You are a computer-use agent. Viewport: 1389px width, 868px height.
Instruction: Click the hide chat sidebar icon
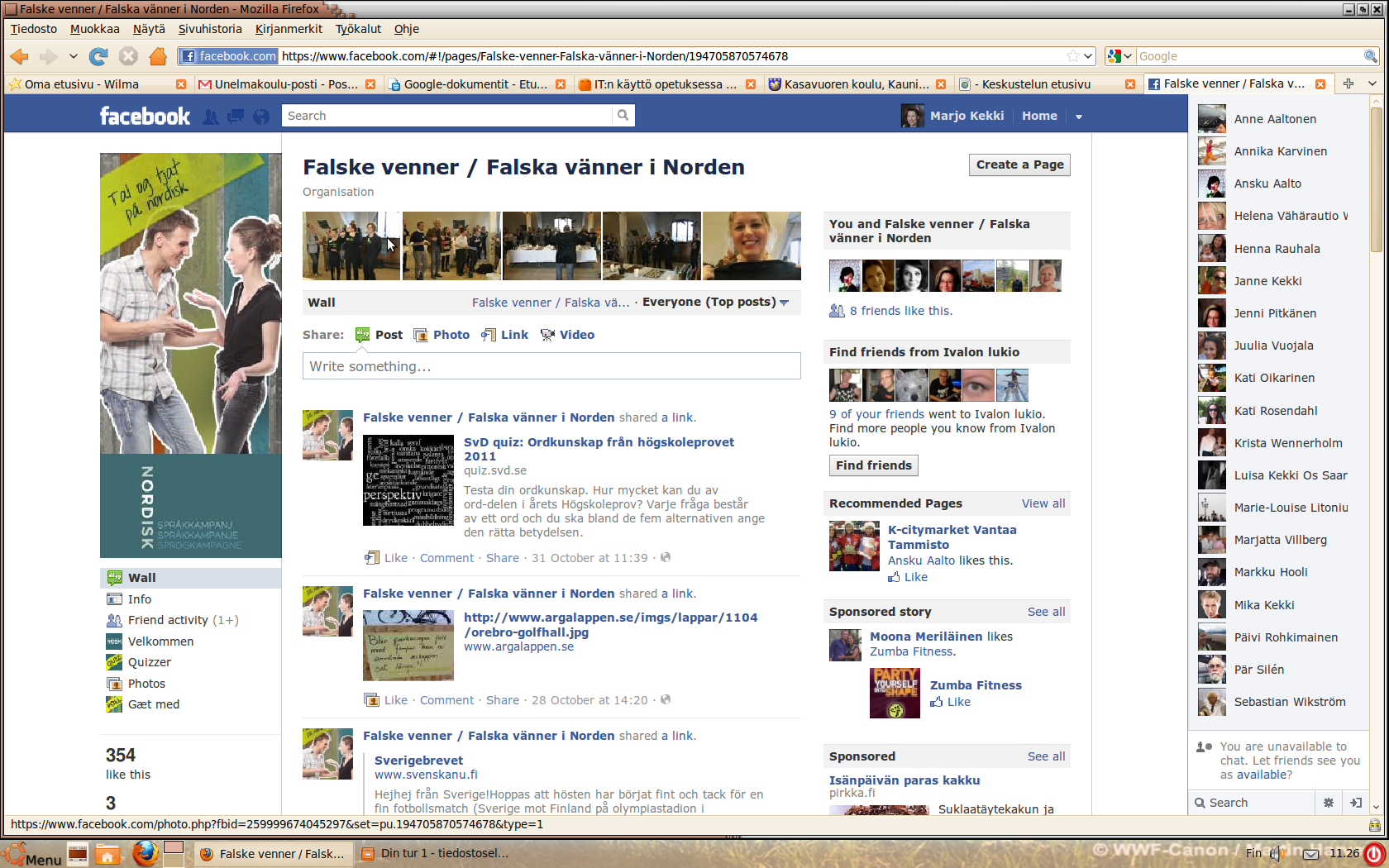point(1356,803)
